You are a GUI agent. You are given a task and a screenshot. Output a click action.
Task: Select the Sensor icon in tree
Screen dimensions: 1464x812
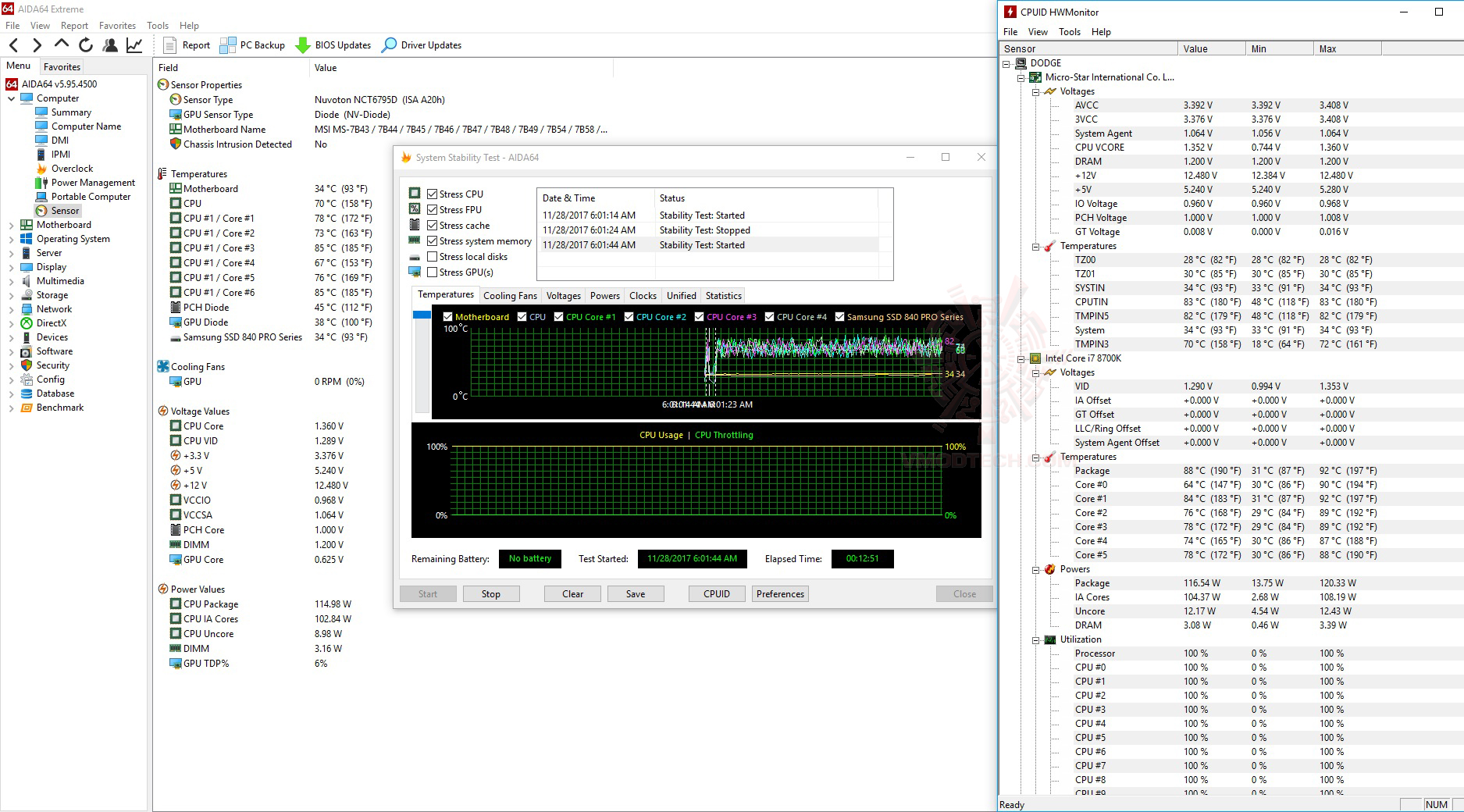(41, 211)
